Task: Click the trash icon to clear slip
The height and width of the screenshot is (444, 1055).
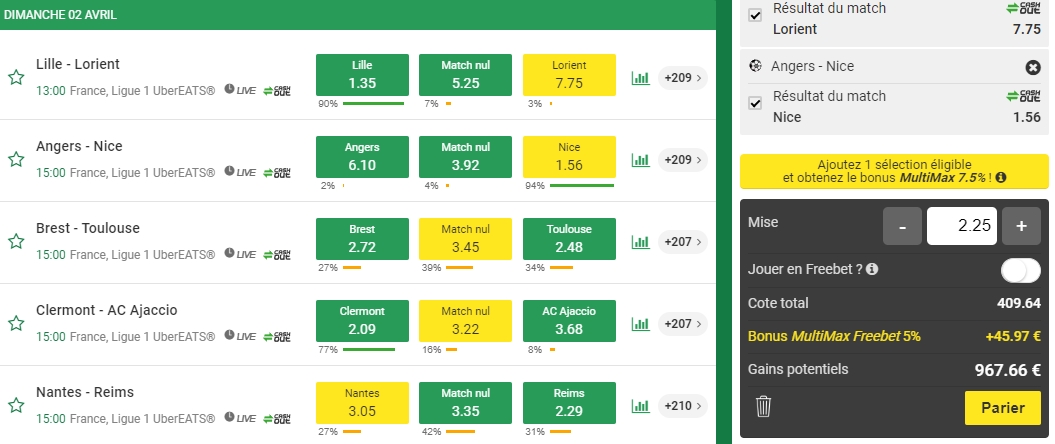Action: (763, 406)
